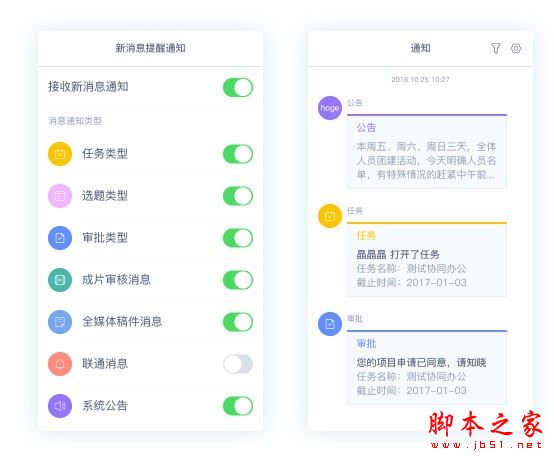Open the settings gear in notifications header
The image size is (554, 456).
(516, 48)
